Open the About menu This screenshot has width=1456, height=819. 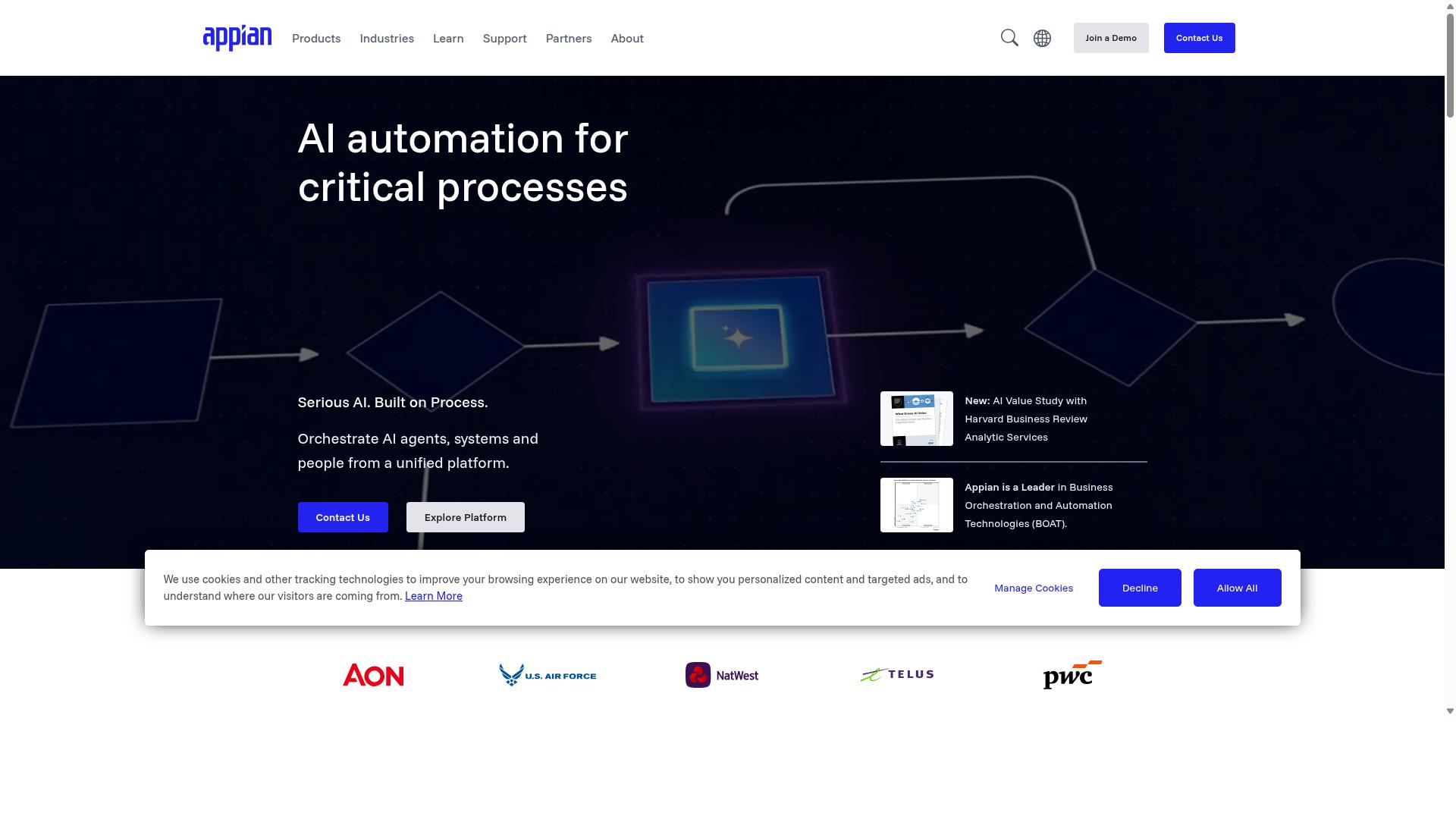[x=627, y=38]
